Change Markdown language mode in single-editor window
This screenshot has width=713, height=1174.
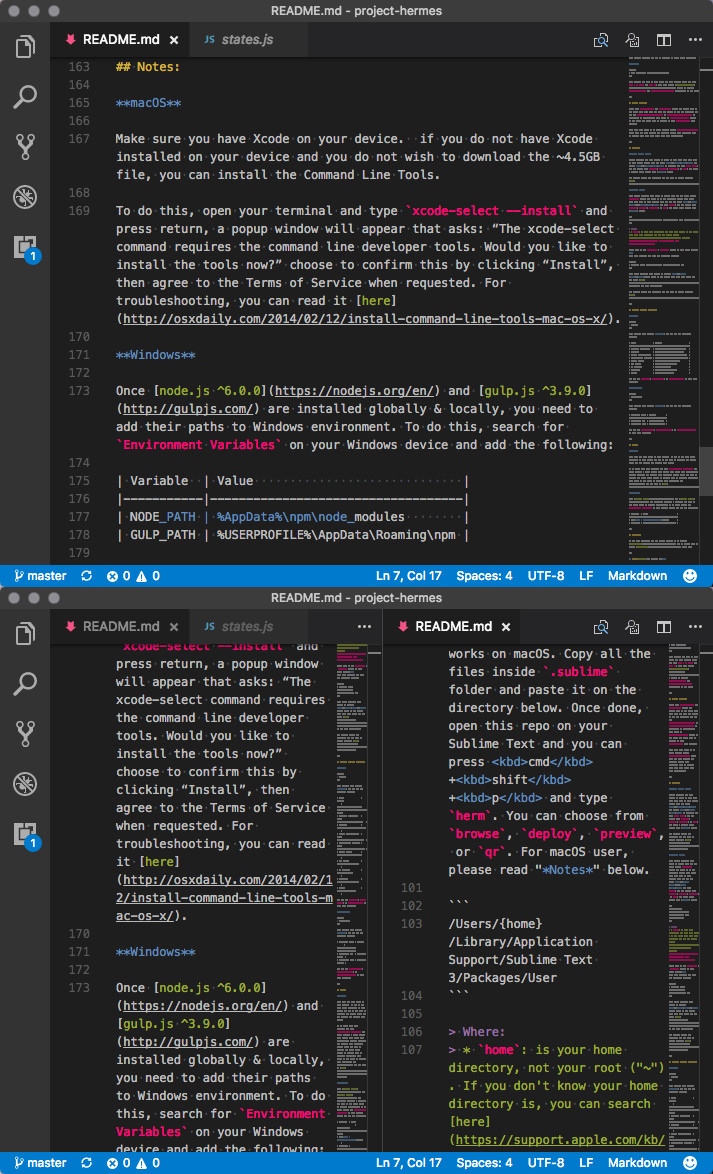(637, 576)
